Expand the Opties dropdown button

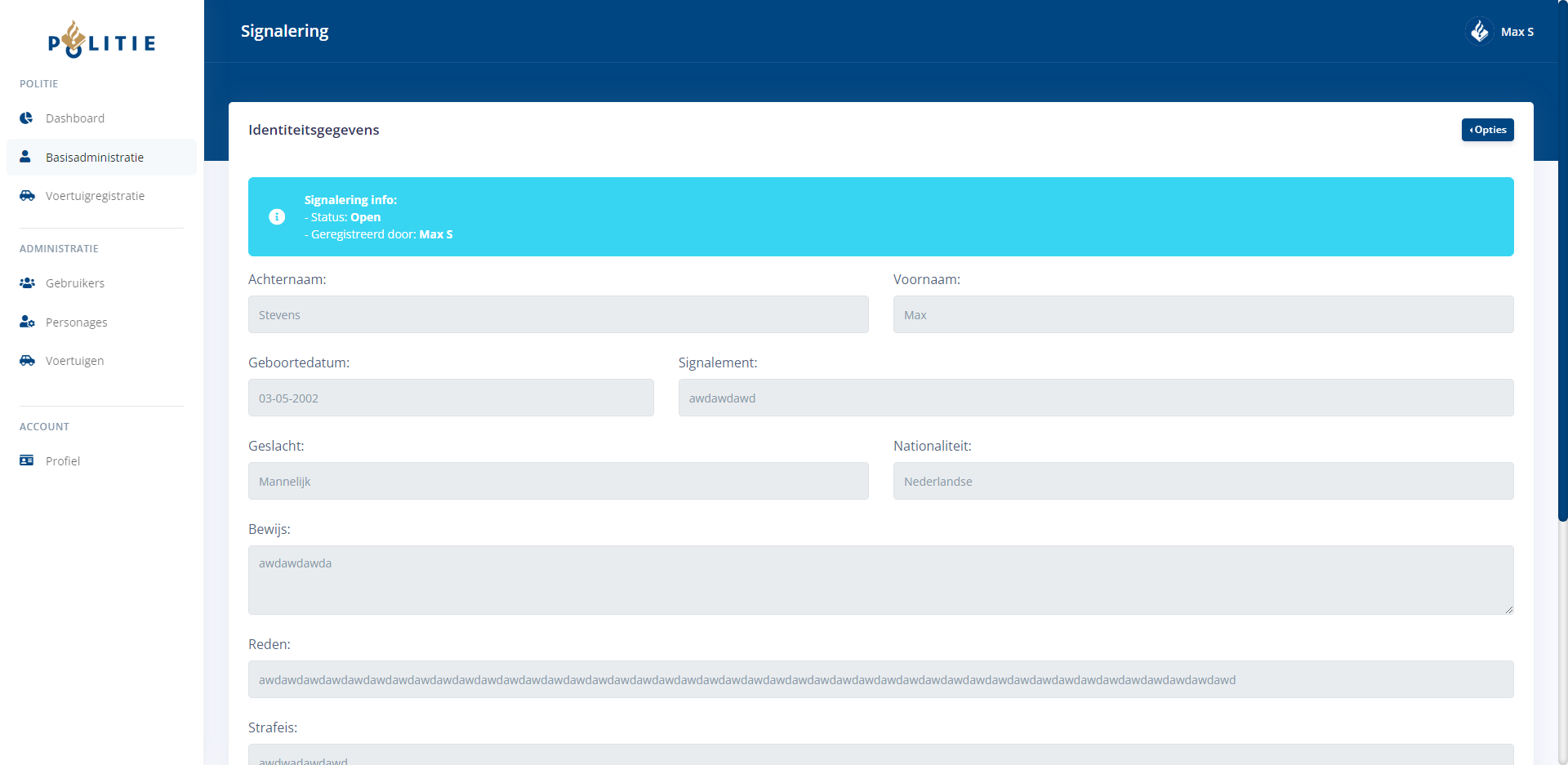coord(1487,130)
